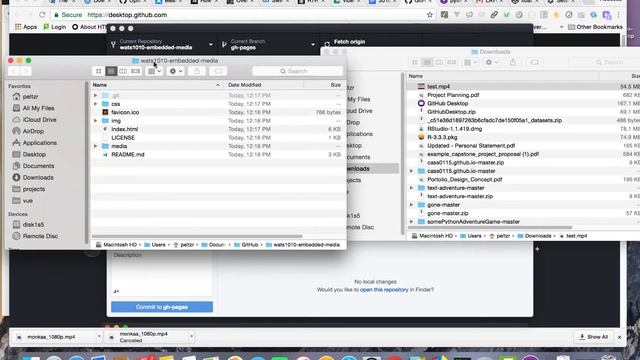
Task: Focus Search field in wats1010-embedded-media Finder
Action: [x=298, y=71]
